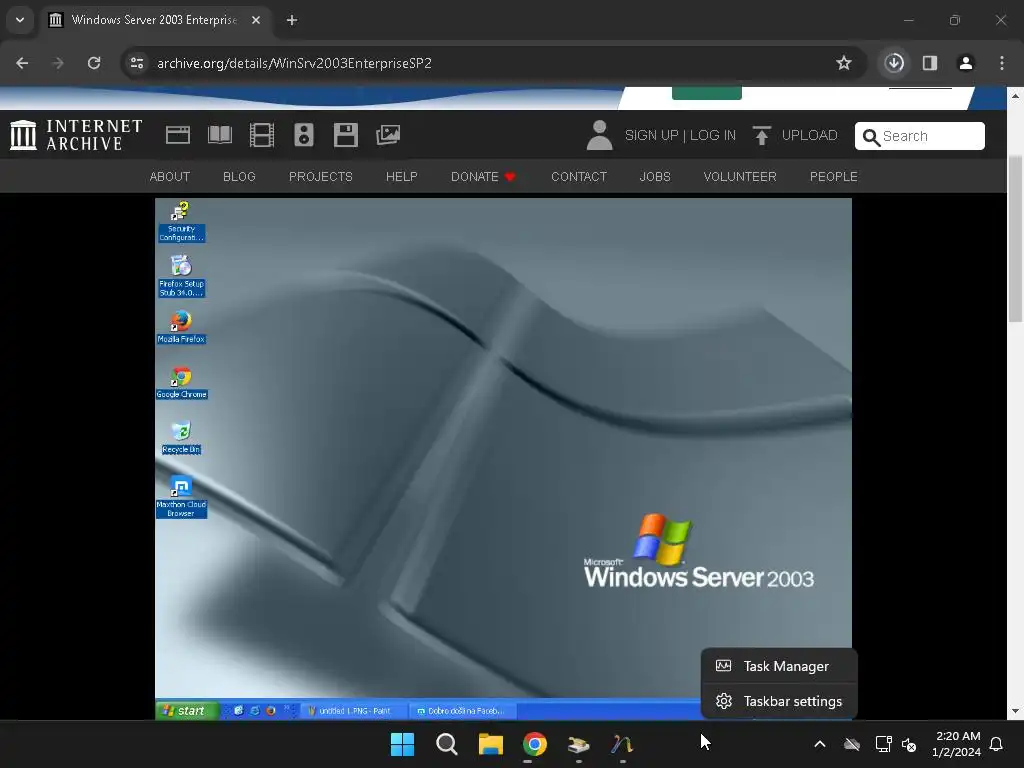The width and height of the screenshot is (1024, 768).
Task: Open the PROJECTS link
Action: pos(321,176)
